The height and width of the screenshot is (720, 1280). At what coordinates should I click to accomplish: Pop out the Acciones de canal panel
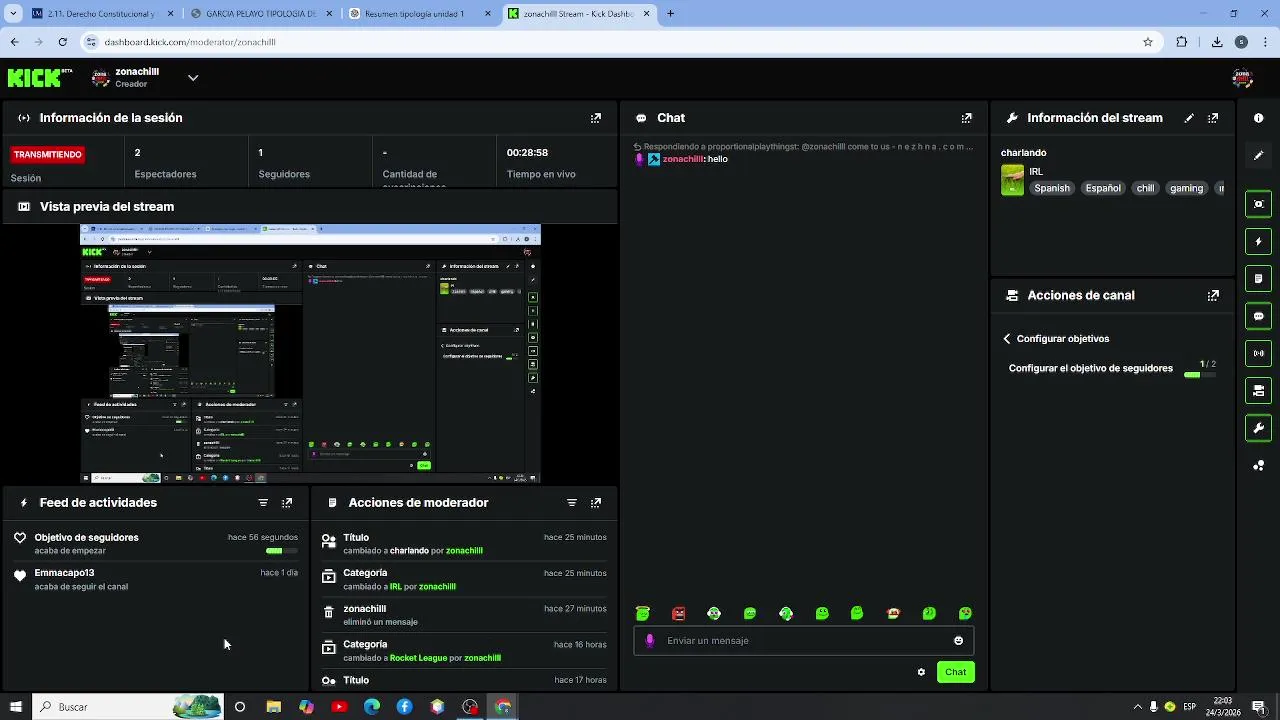click(x=1213, y=295)
